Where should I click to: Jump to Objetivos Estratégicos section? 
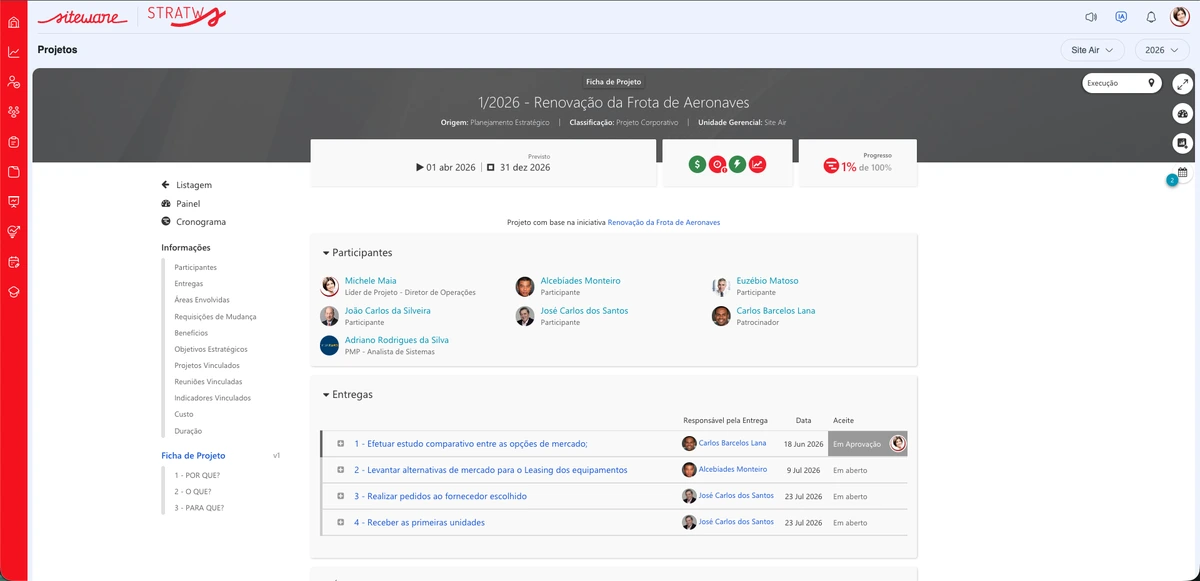[211, 349]
